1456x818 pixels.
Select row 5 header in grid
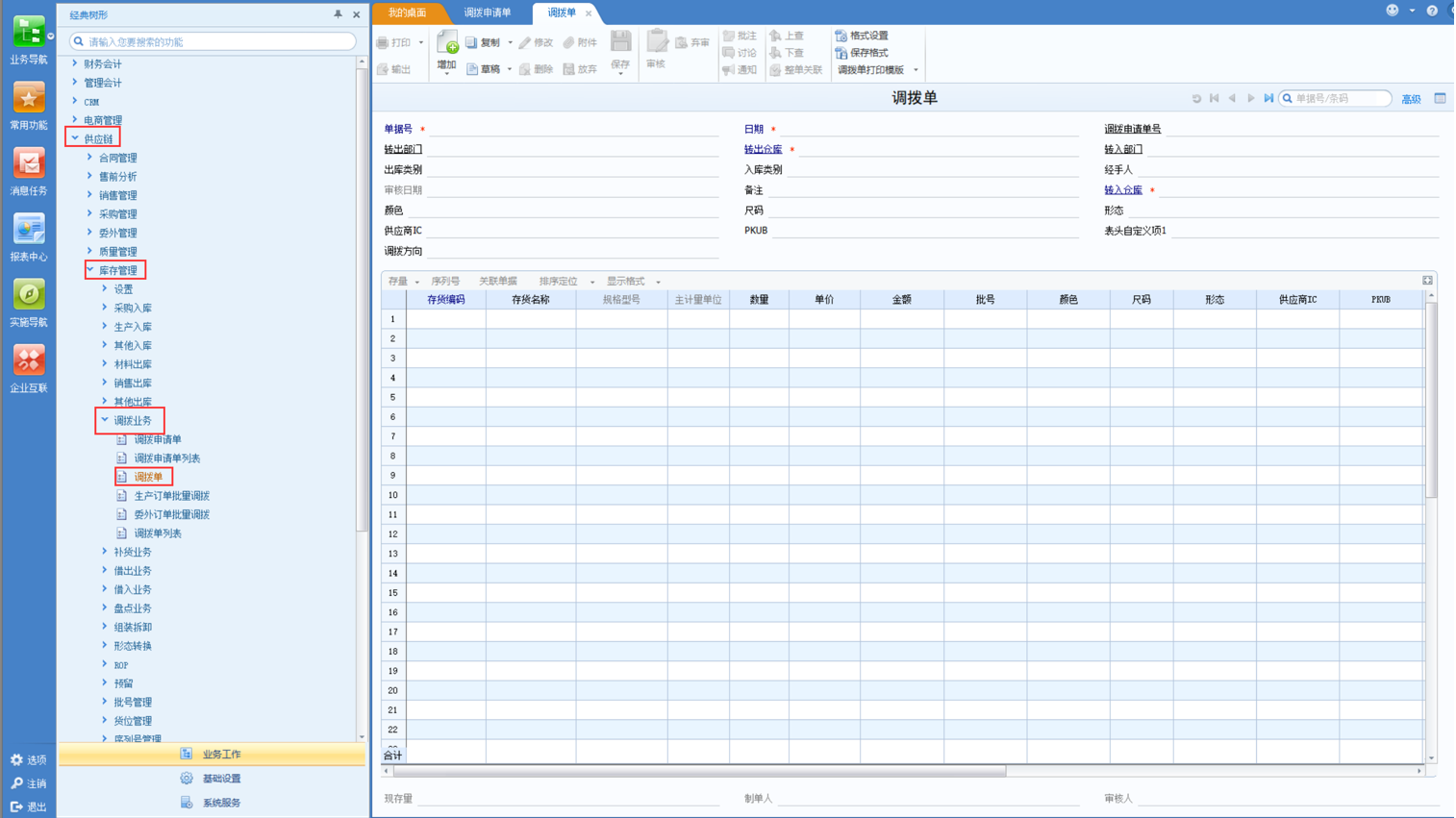tap(393, 397)
